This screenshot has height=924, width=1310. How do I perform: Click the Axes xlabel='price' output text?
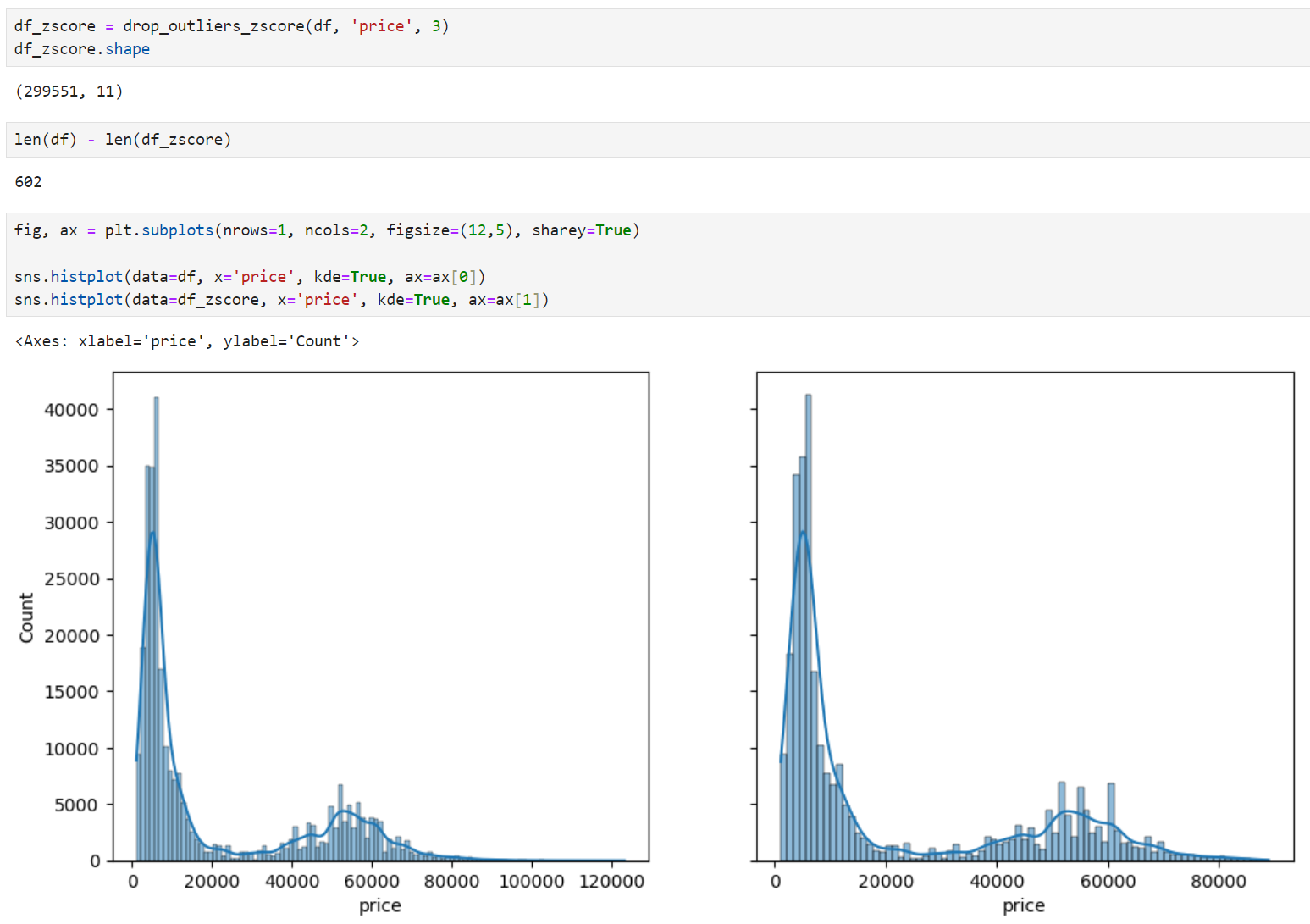[187, 341]
